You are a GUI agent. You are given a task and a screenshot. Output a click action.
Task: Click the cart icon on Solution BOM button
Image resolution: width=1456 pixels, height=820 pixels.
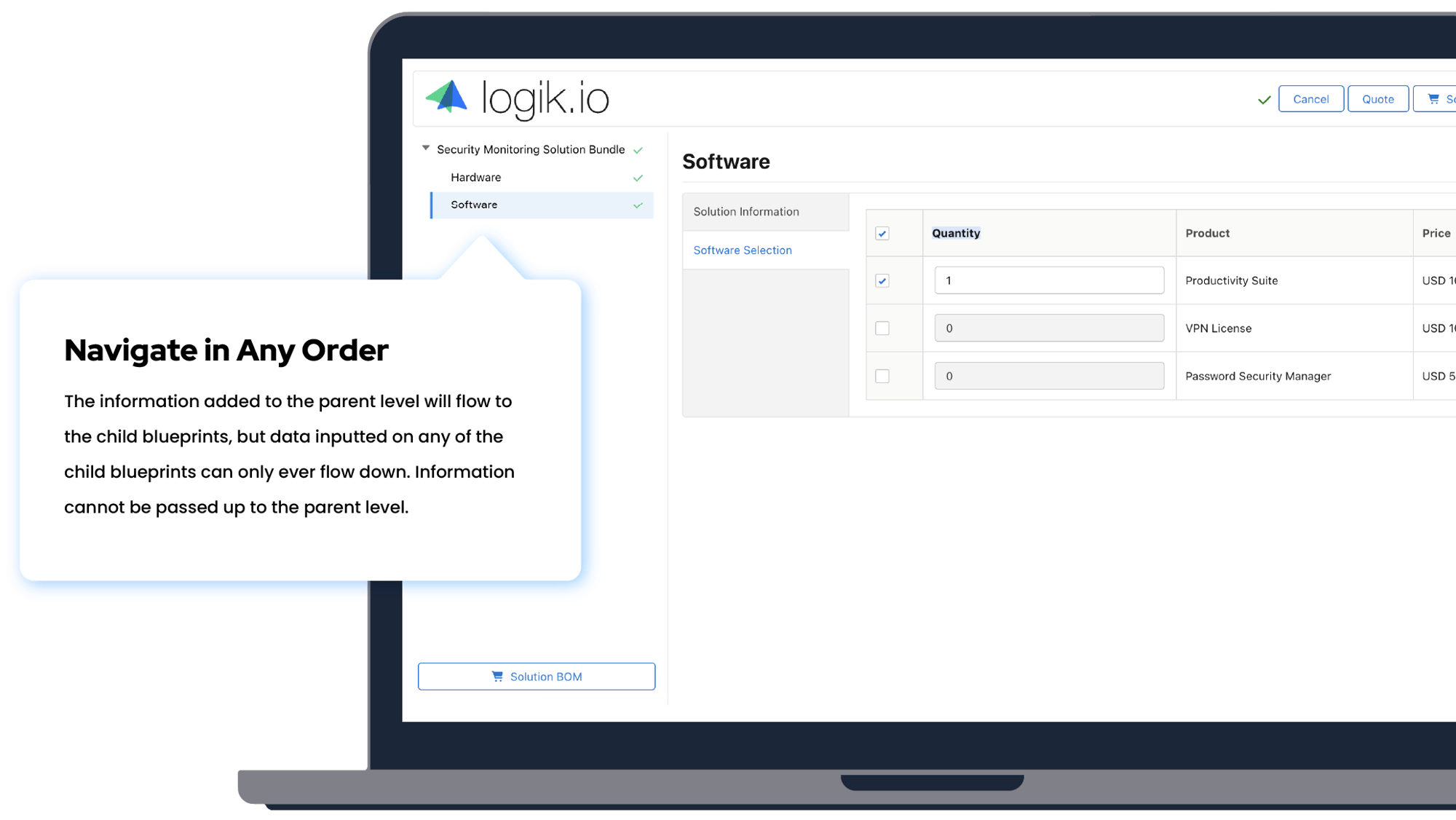tap(497, 677)
